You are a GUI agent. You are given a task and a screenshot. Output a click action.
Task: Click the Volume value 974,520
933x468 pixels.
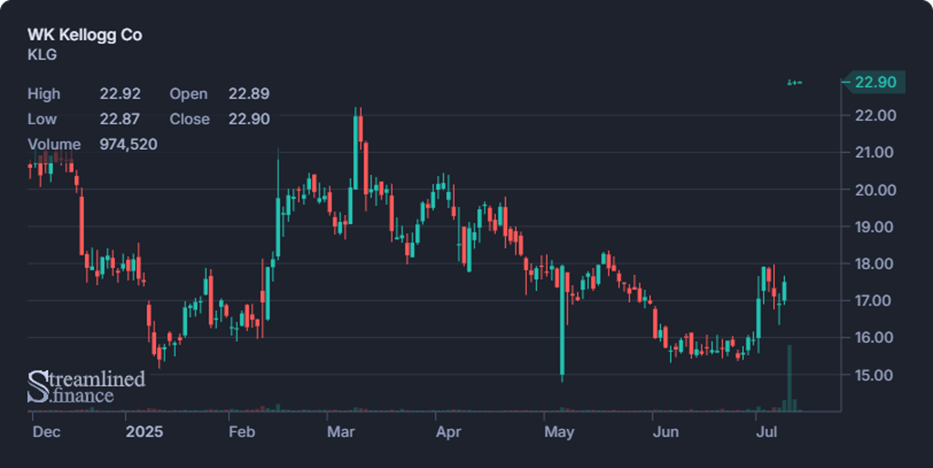(x=129, y=145)
